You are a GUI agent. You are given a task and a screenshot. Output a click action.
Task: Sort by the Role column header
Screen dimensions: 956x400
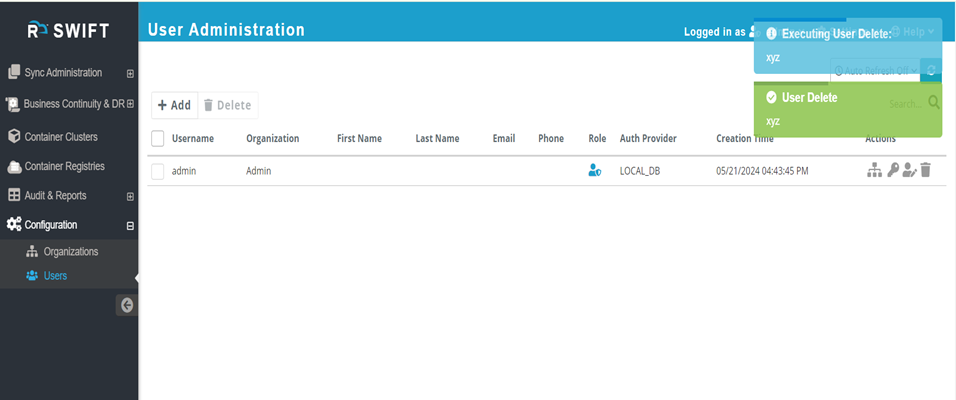click(598, 138)
